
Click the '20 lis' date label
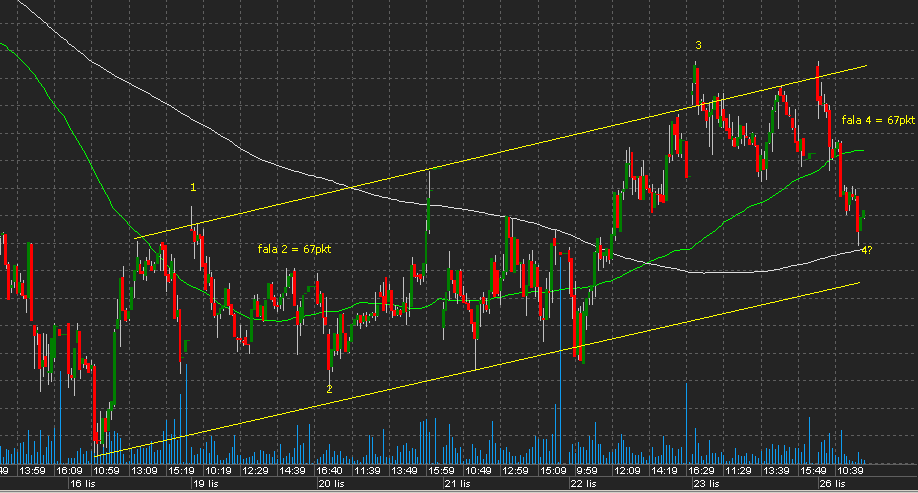click(x=331, y=484)
